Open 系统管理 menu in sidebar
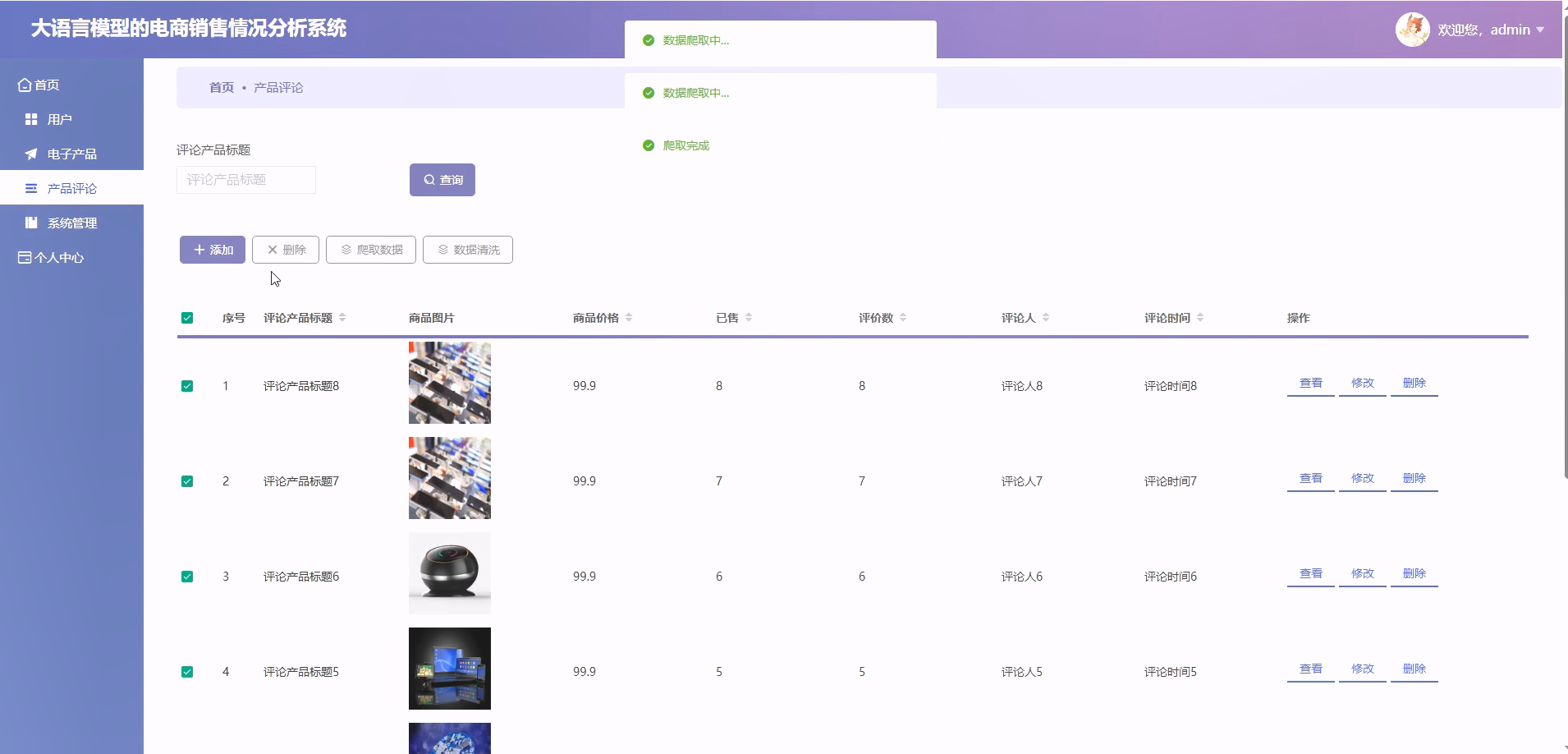This screenshot has width=1568, height=754. click(x=71, y=223)
